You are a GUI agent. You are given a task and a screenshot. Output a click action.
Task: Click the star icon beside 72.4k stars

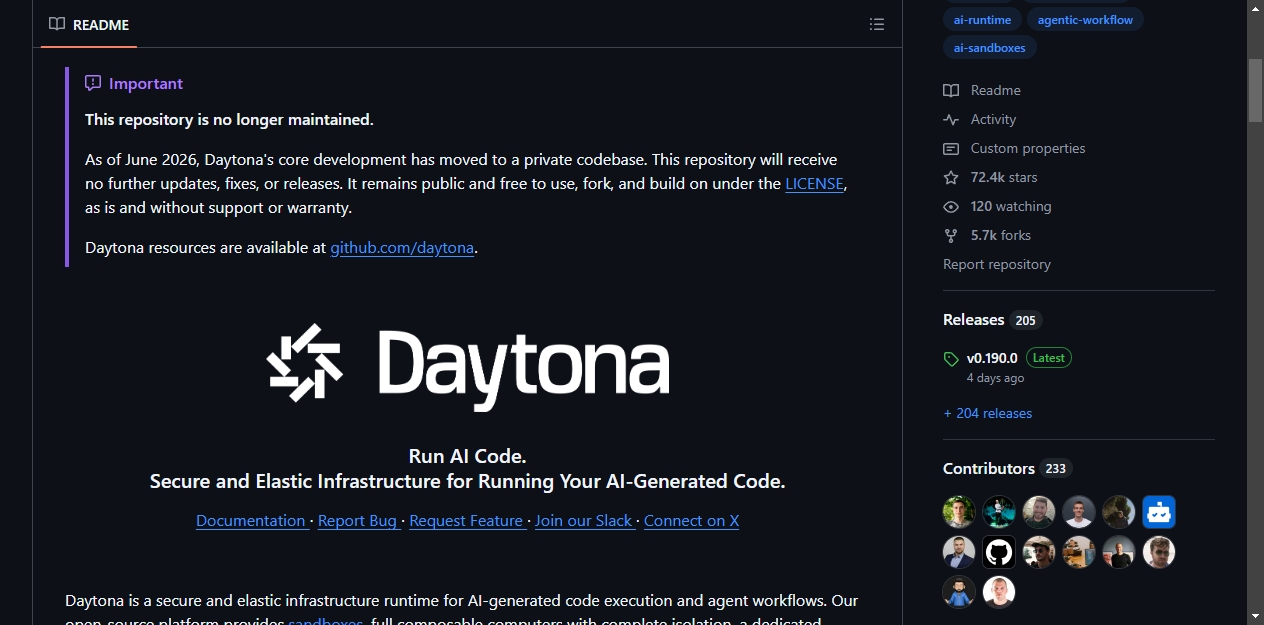pyautogui.click(x=951, y=178)
